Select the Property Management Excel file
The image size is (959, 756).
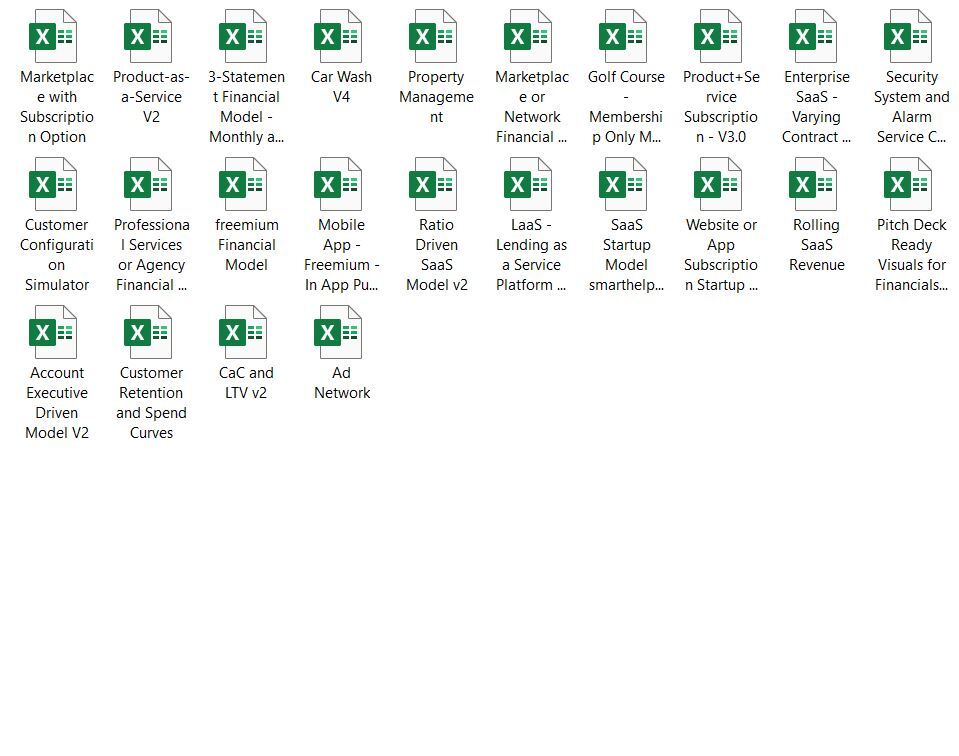point(436,37)
